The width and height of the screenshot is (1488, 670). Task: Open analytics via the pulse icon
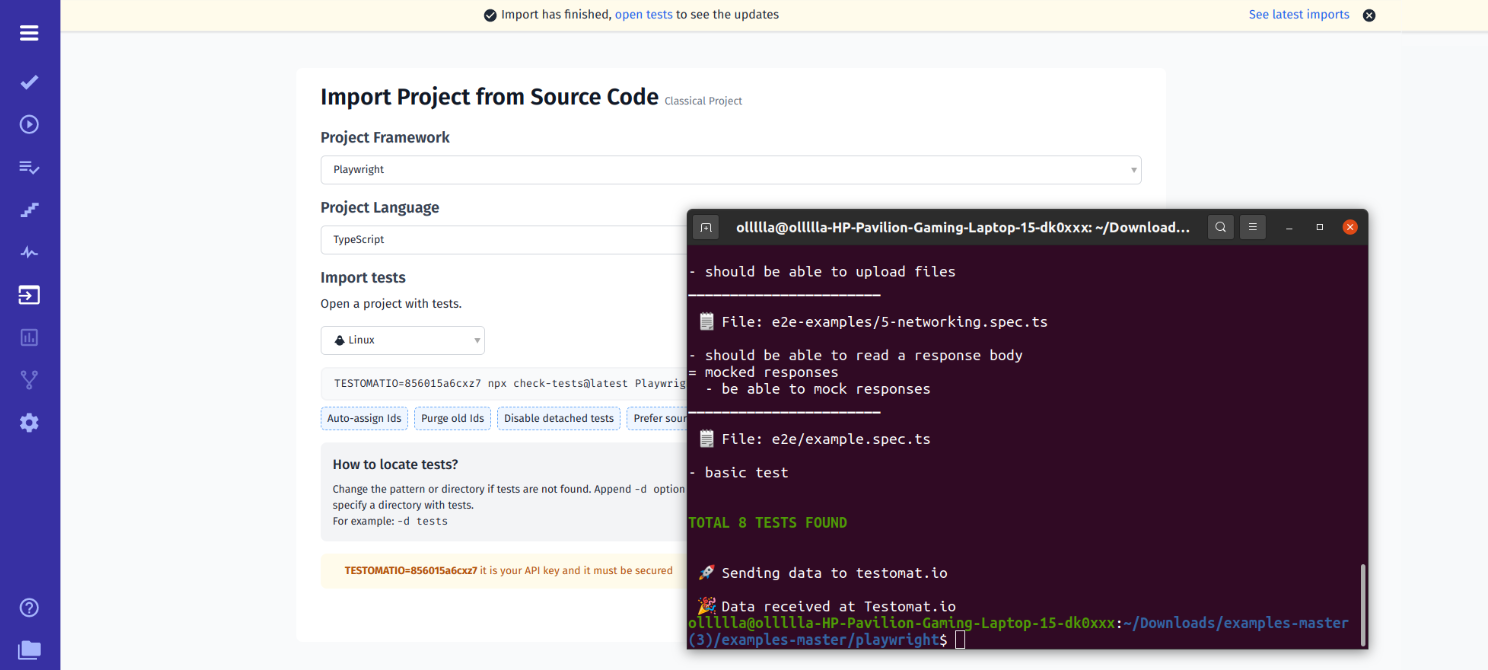tap(29, 251)
